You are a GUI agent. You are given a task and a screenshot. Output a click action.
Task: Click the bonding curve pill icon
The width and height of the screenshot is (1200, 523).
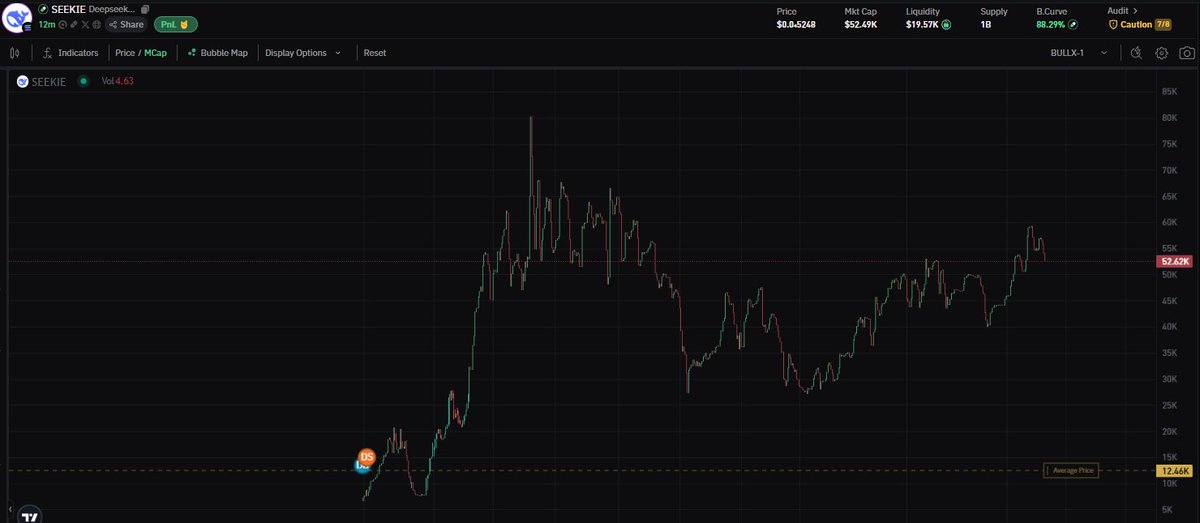click(x=1073, y=25)
